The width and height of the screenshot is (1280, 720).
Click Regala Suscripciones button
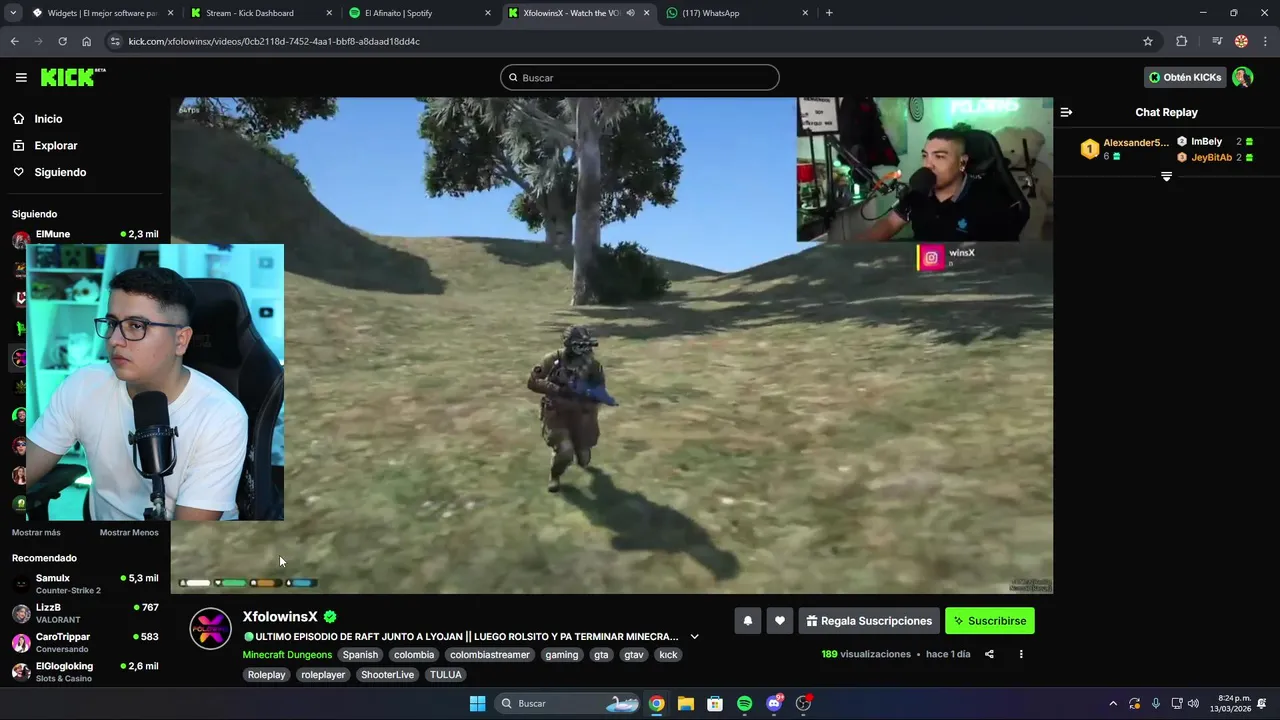pyautogui.click(x=869, y=621)
